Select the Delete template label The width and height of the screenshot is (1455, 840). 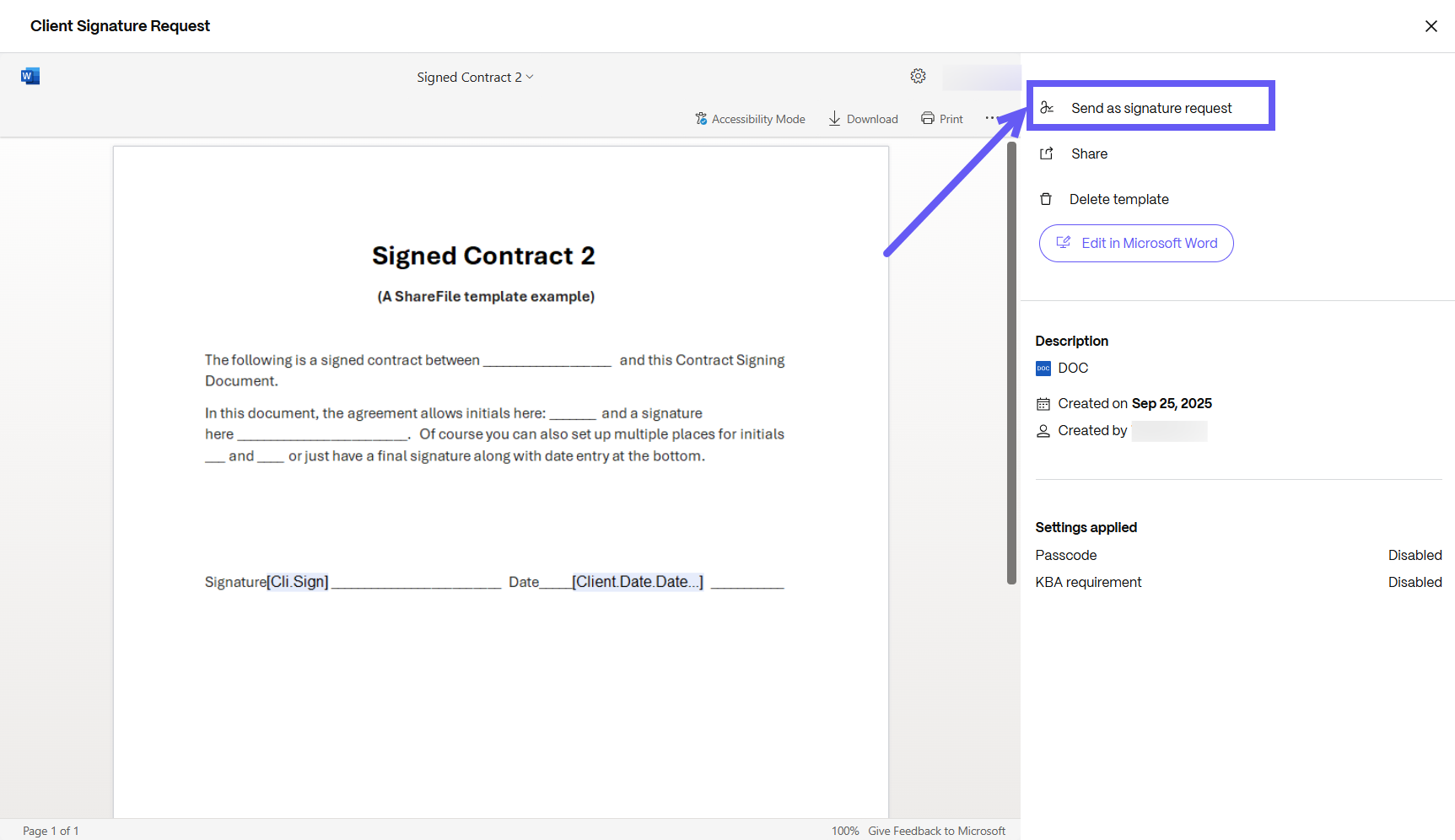[1118, 199]
